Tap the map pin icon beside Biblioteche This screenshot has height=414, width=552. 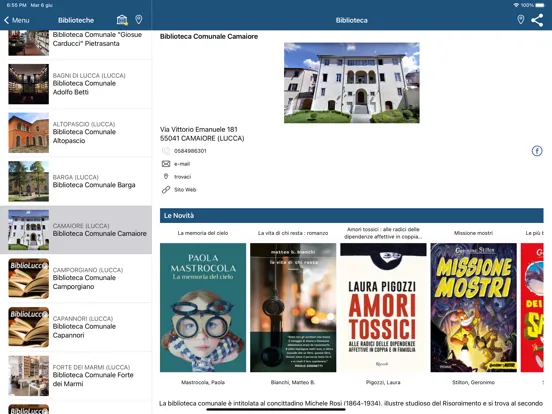click(x=139, y=20)
